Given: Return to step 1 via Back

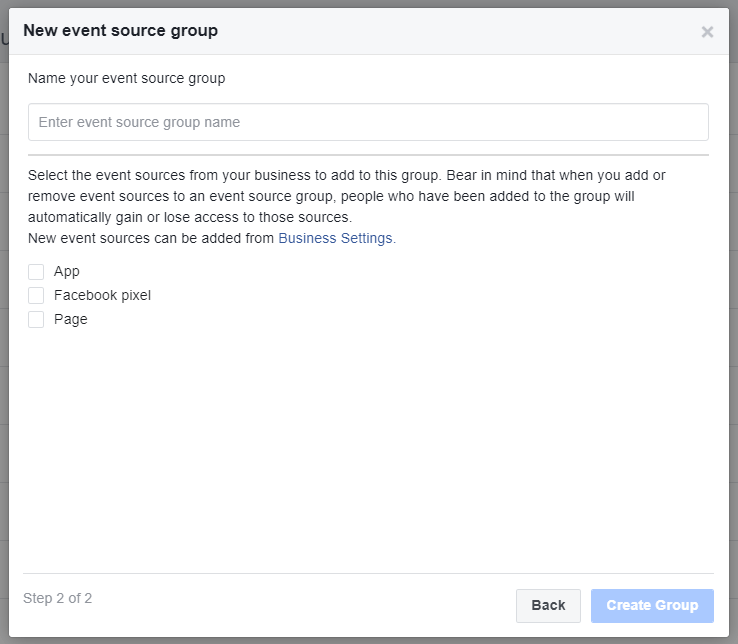Looking at the screenshot, I should pos(548,605).
